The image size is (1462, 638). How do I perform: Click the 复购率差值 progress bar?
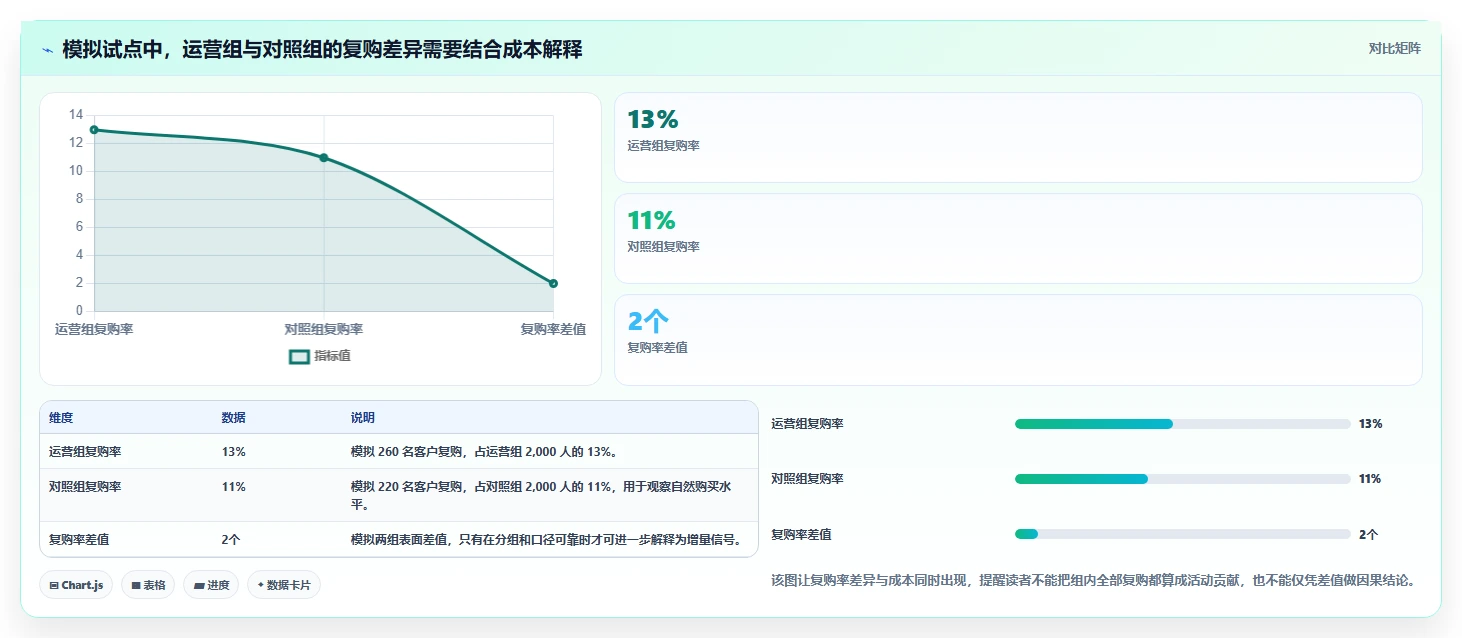(x=1183, y=534)
